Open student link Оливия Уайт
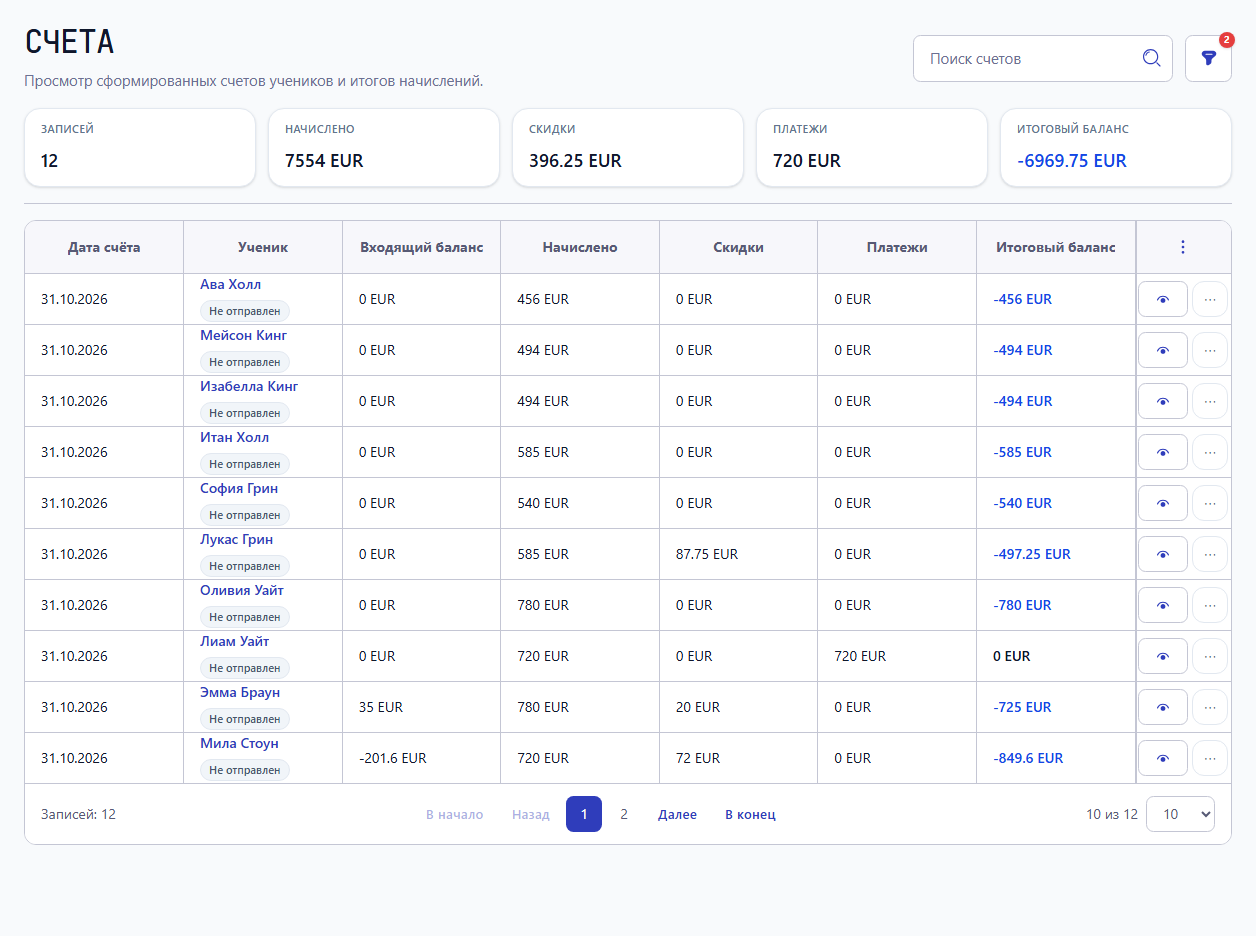Image resolution: width=1256 pixels, height=936 pixels. (242, 591)
